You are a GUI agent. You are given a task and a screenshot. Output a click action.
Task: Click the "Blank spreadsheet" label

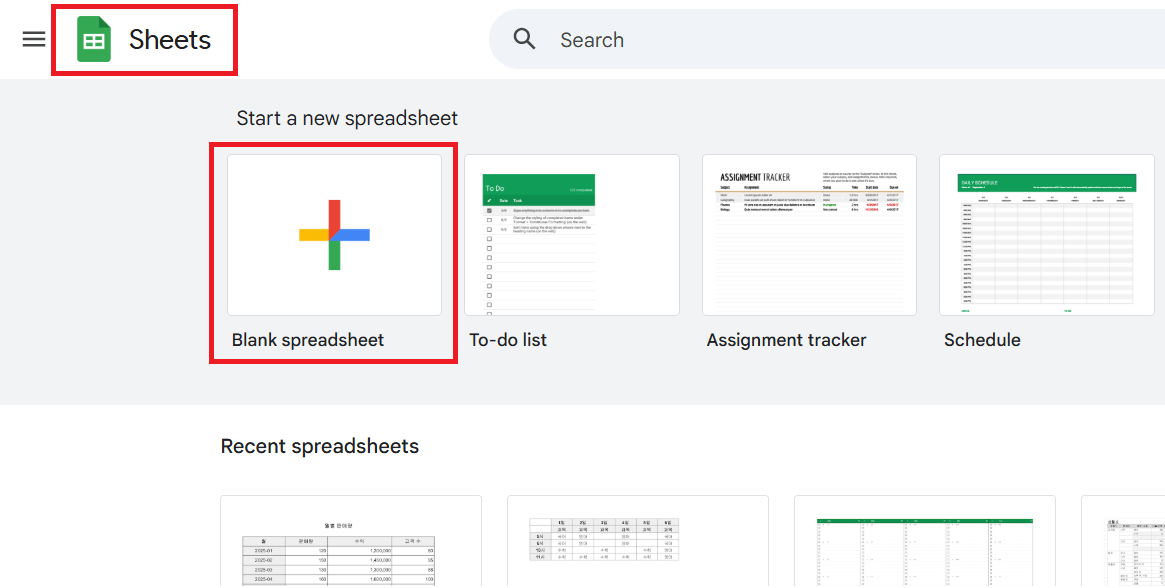(308, 340)
